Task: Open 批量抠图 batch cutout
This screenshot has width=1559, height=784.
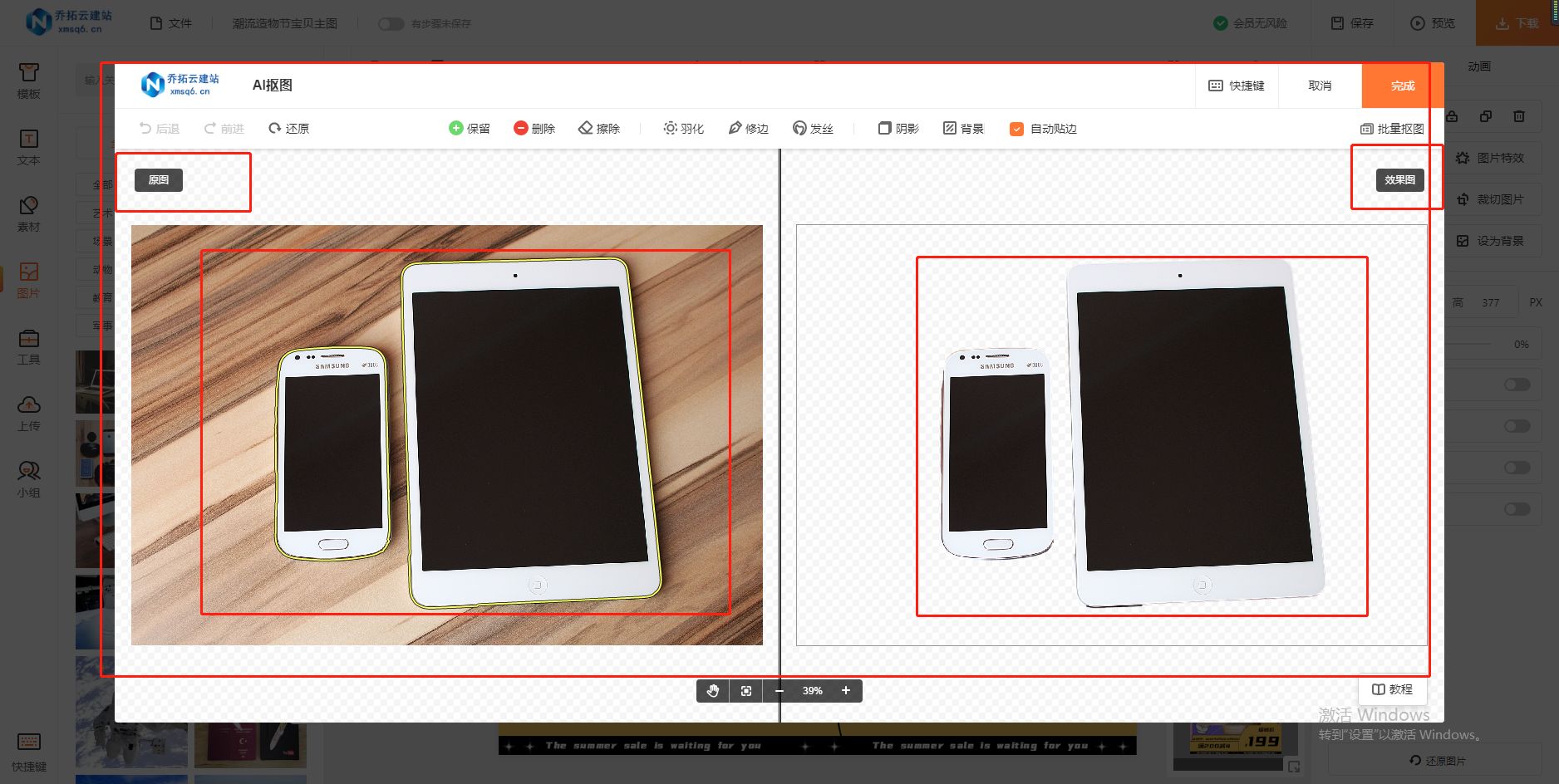Action: (x=1392, y=129)
